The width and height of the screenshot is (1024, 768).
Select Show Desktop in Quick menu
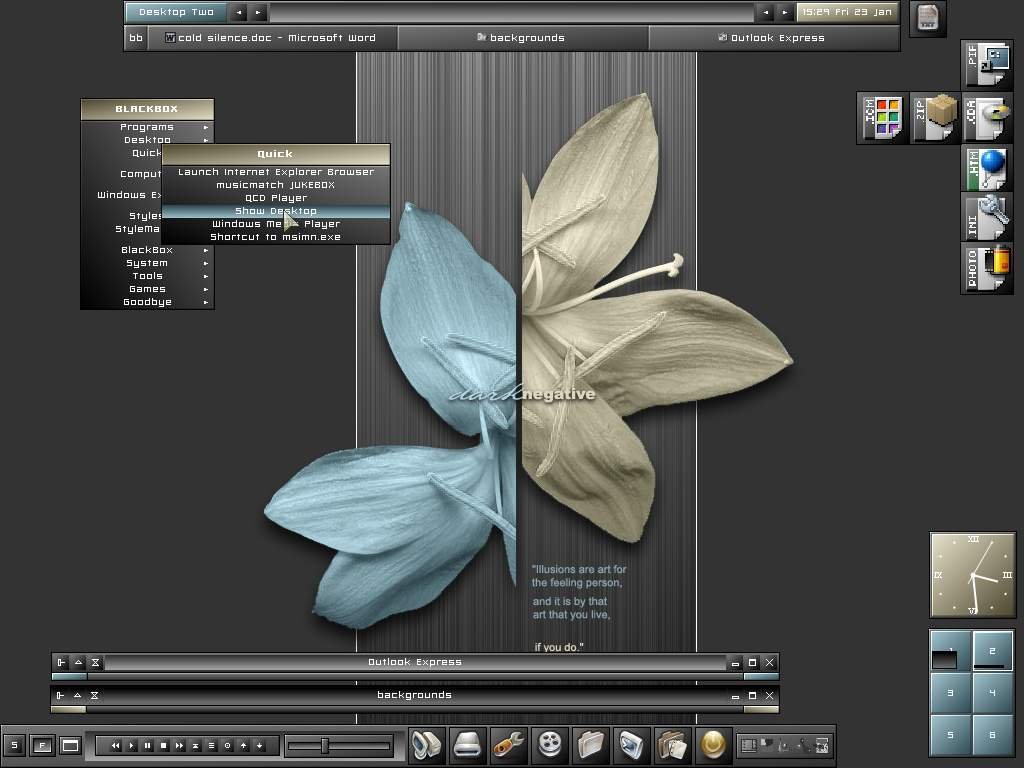(x=275, y=211)
